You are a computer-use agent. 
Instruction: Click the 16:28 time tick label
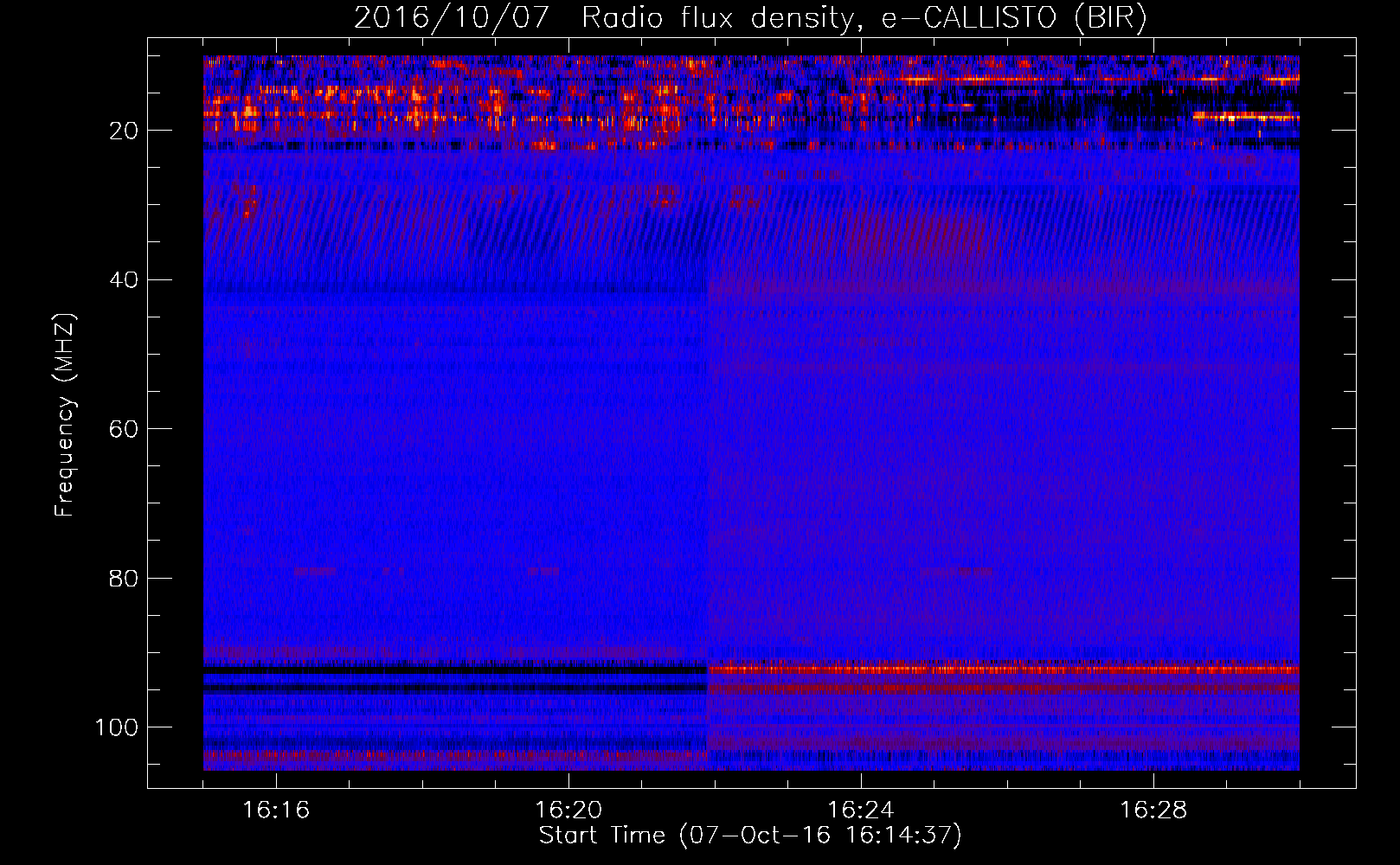1153,811
